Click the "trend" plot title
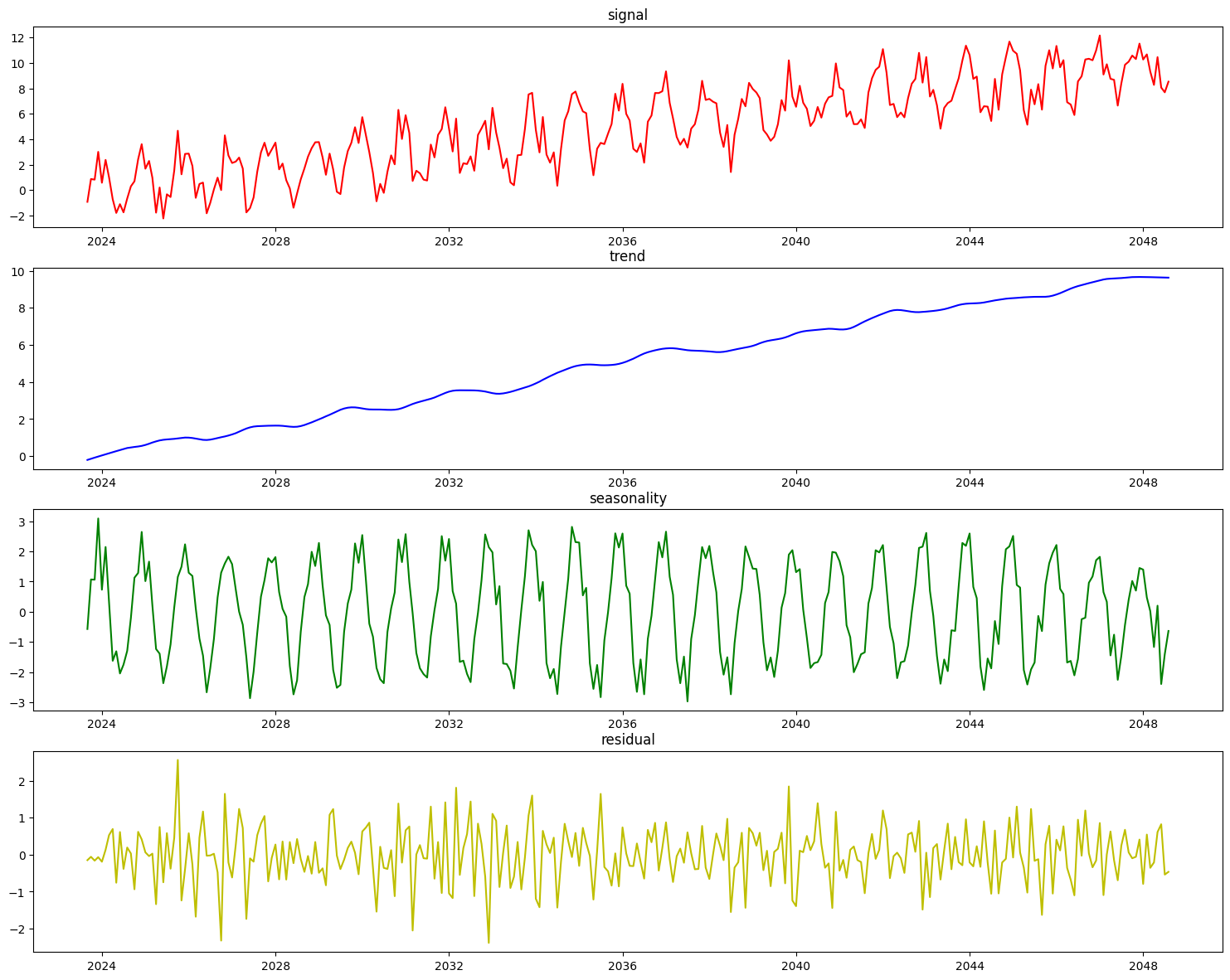1230x980 pixels. (x=627, y=256)
